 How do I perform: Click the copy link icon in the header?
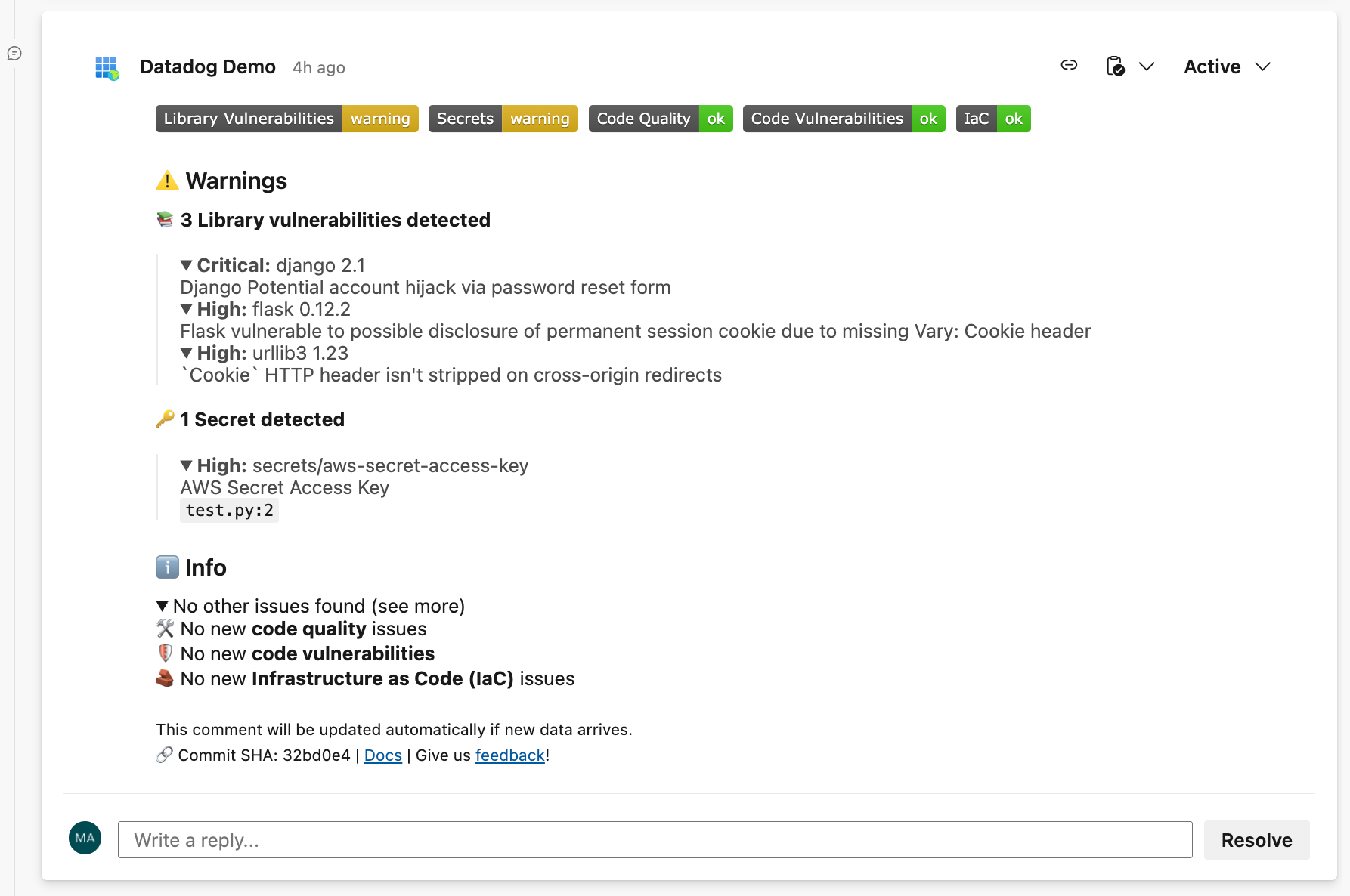pyautogui.click(x=1069, y=66)
